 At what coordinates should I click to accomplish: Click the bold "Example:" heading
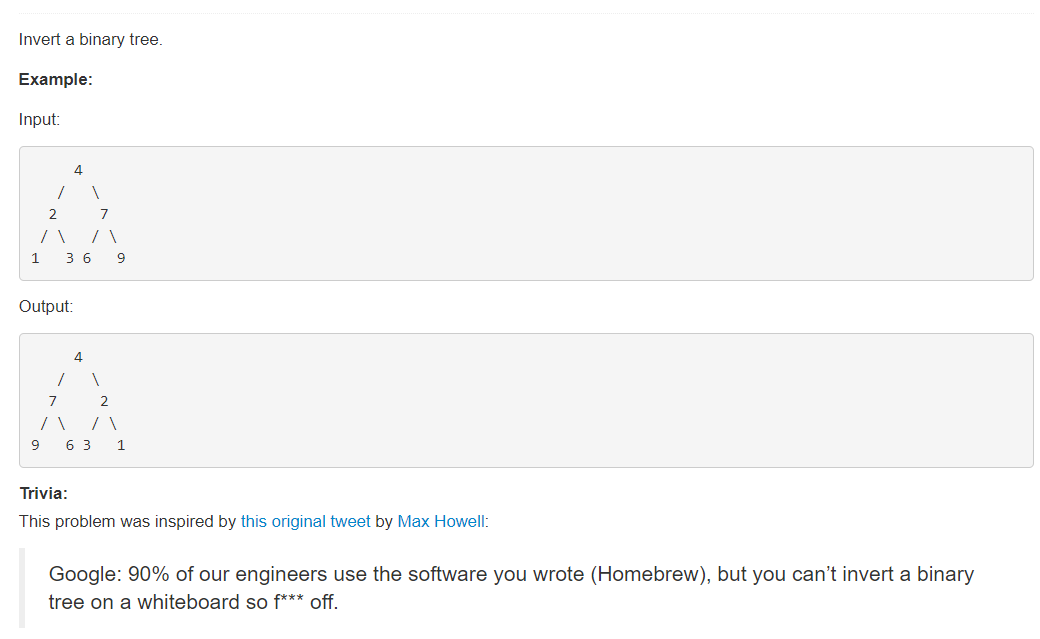click(56, 80)
